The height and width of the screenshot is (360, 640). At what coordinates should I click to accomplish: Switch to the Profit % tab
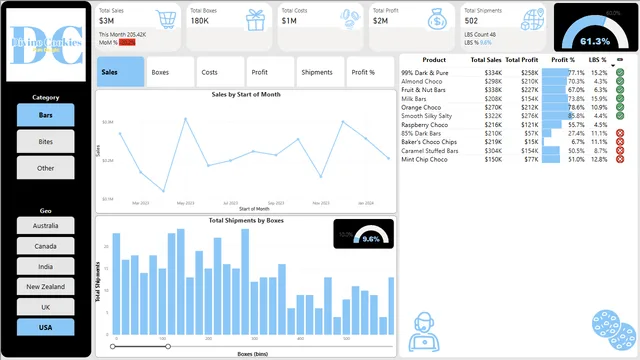click(370, 72)
